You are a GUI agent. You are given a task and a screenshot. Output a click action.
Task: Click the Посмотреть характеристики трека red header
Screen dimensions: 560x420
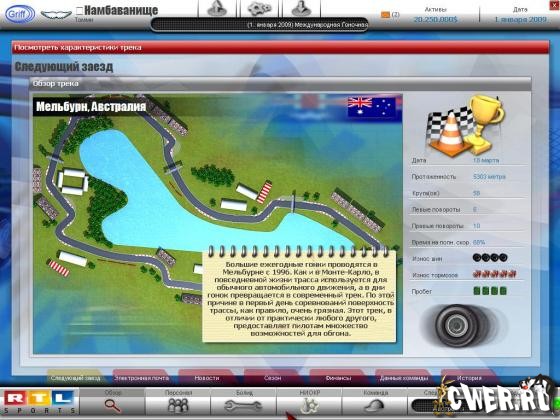[280, 48]
